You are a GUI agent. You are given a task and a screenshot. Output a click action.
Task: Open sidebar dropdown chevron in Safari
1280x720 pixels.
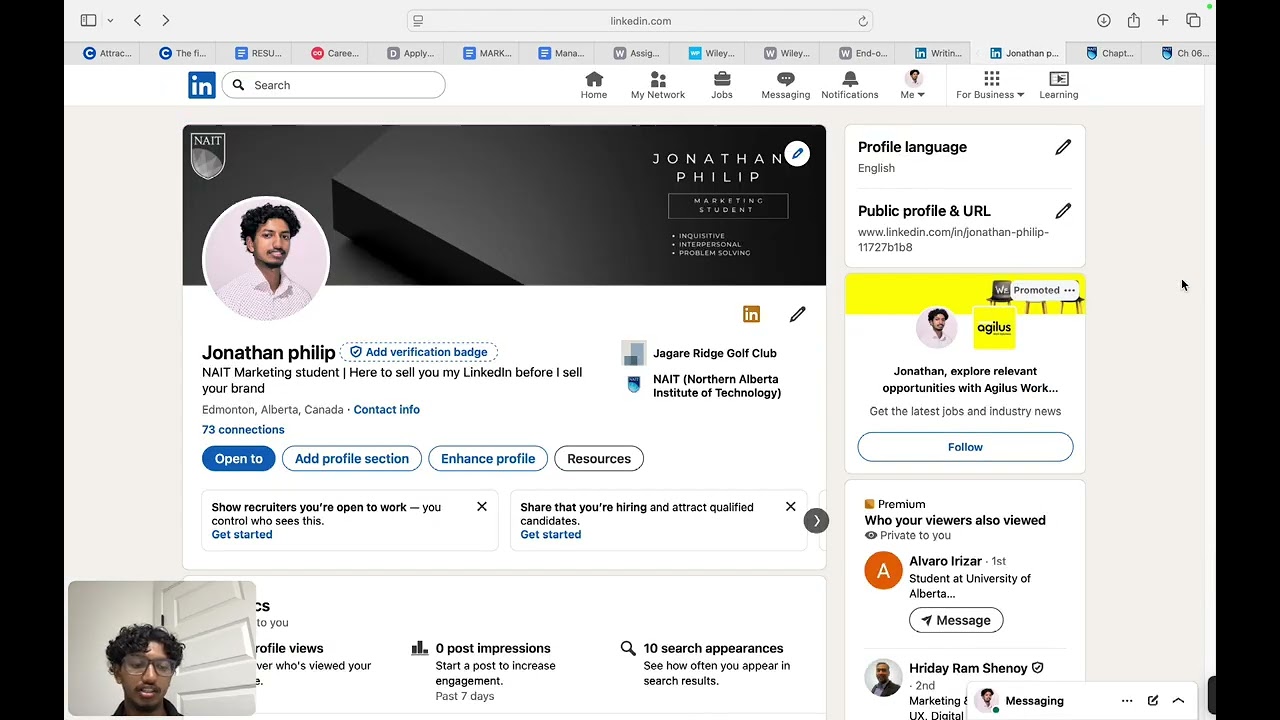point(109,20)
